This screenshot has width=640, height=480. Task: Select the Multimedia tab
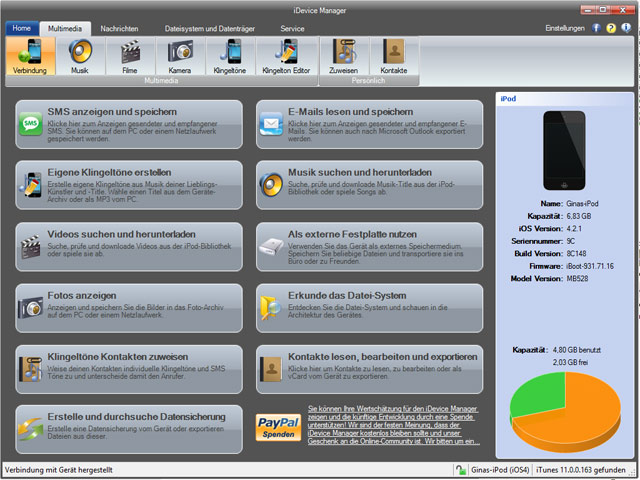point(65,29)
